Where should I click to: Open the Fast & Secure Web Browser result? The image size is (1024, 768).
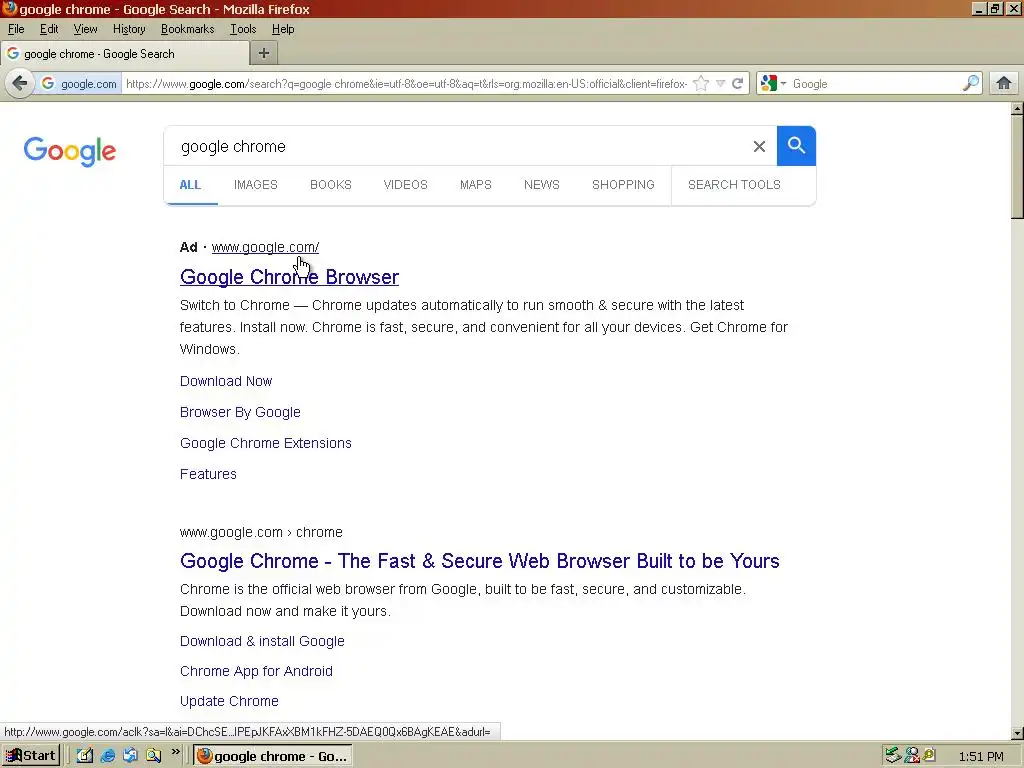(480, 561)
